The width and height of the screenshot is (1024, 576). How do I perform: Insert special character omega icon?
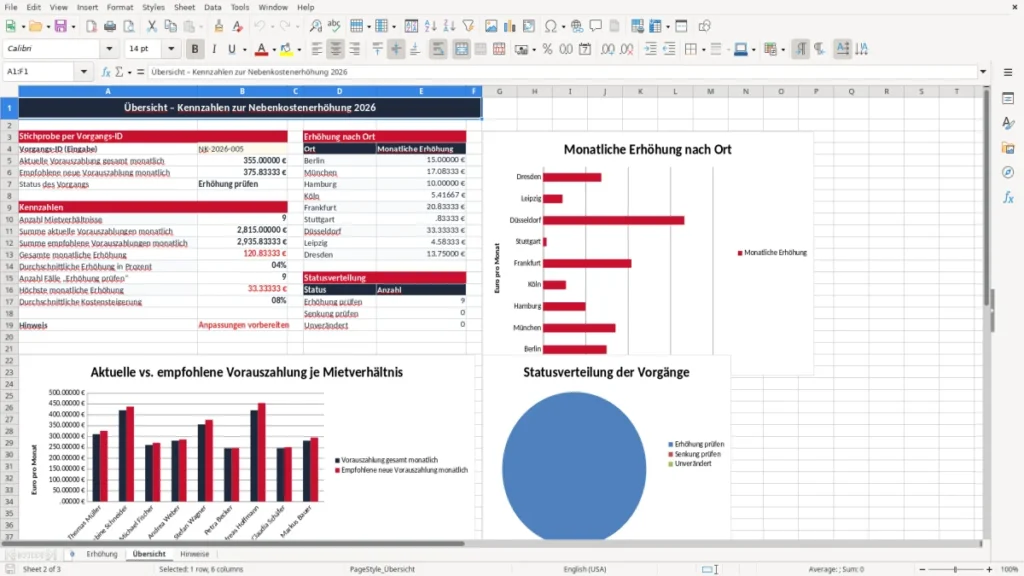coord(551,26)
